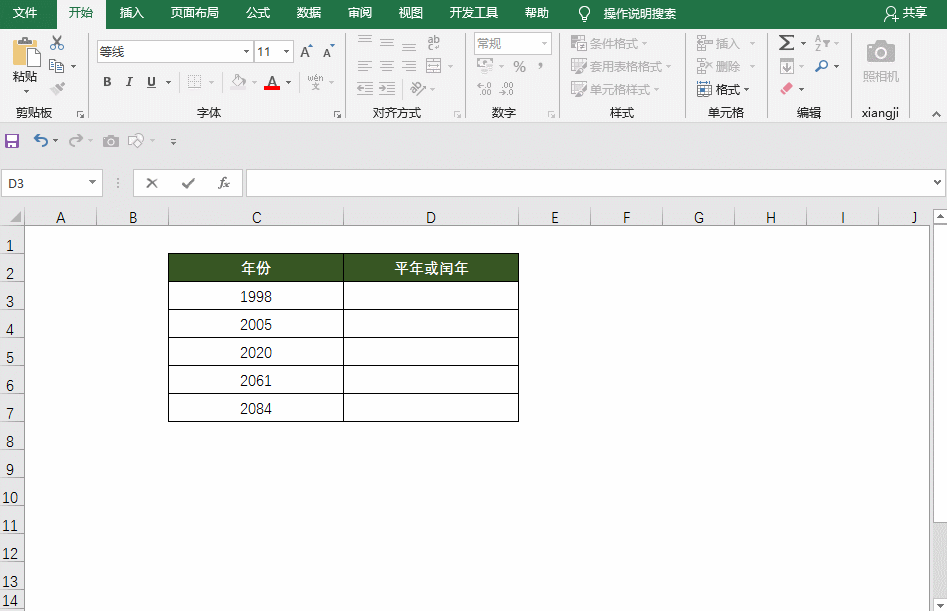The height and width of the screenshot is (611, 947).
Task: Open the font size 11 dropdown
Action: point(286,52)
